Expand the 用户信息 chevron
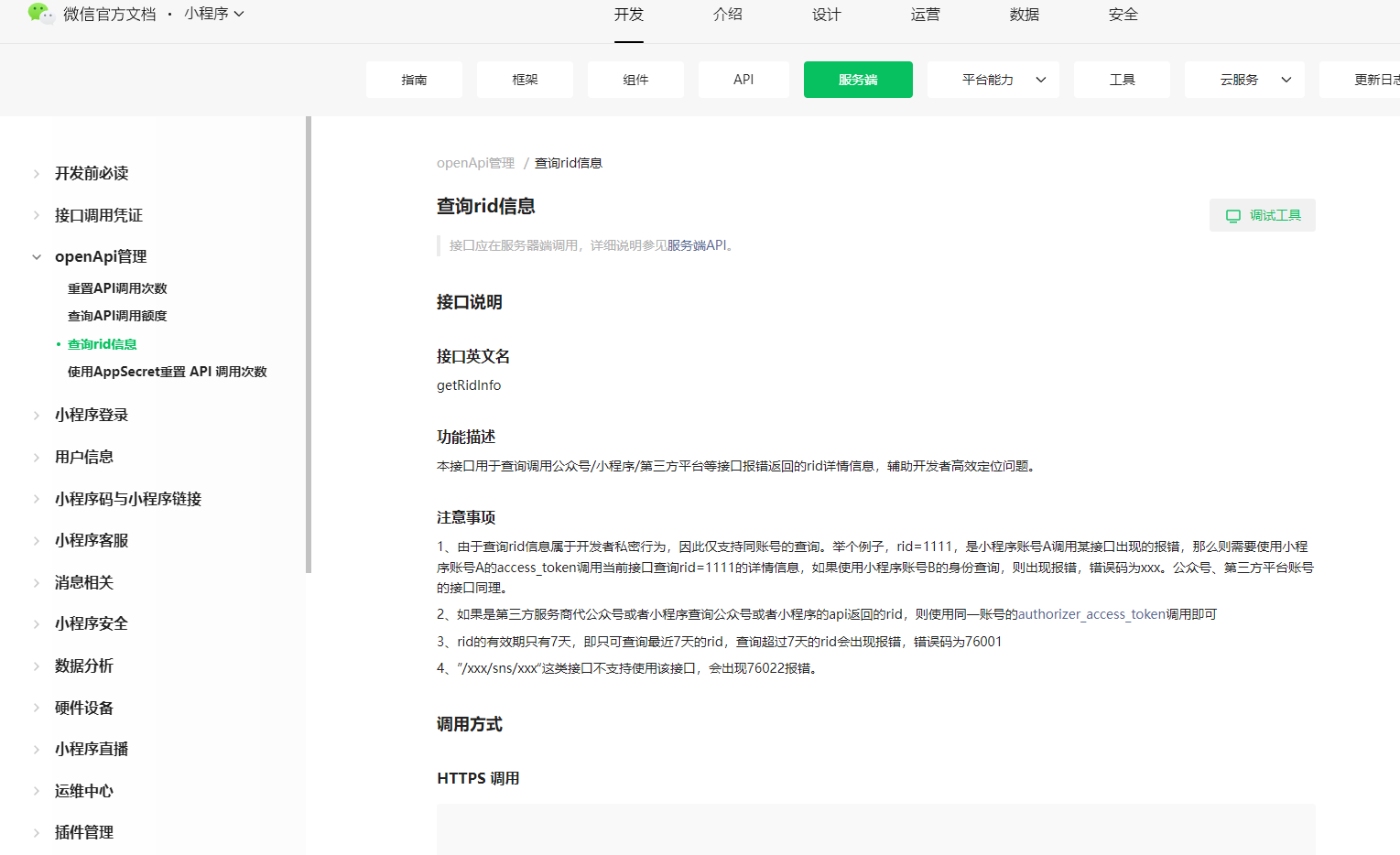This screenshot has height=855, width=1400. 36,458
